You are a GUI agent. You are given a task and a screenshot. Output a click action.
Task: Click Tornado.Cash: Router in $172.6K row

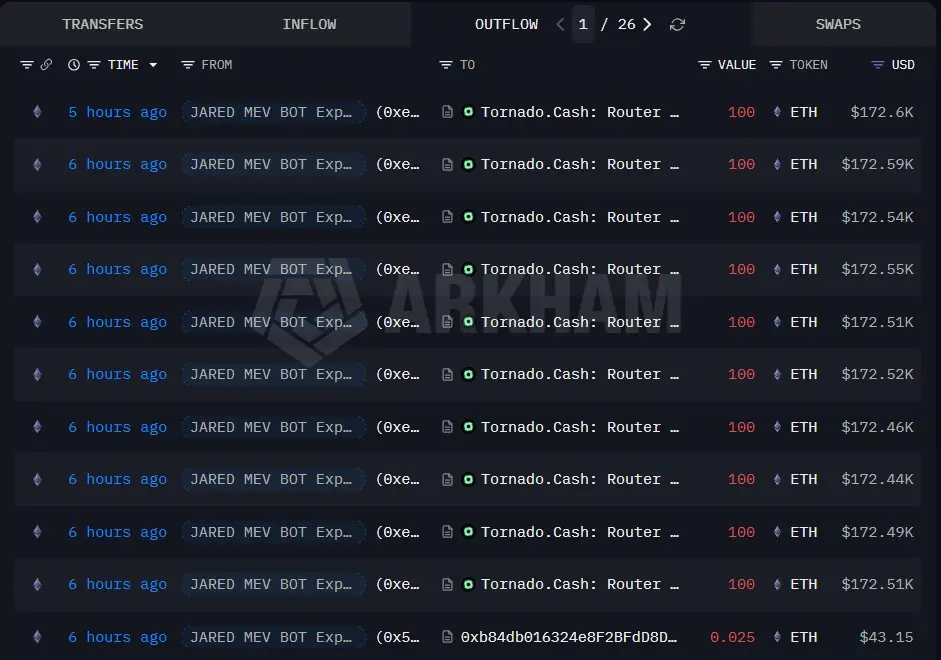[x=580, y=112]
